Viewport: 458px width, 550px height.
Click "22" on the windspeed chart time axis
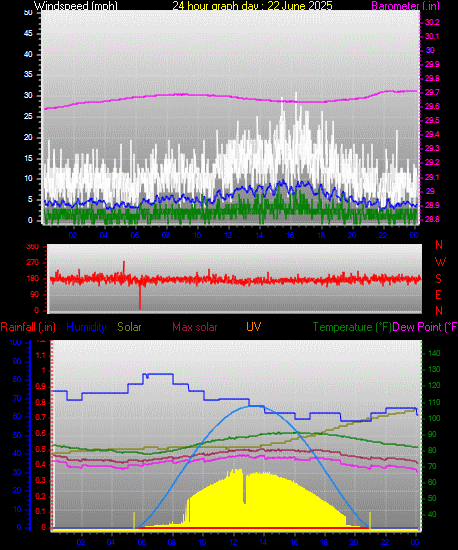[383, 235]
